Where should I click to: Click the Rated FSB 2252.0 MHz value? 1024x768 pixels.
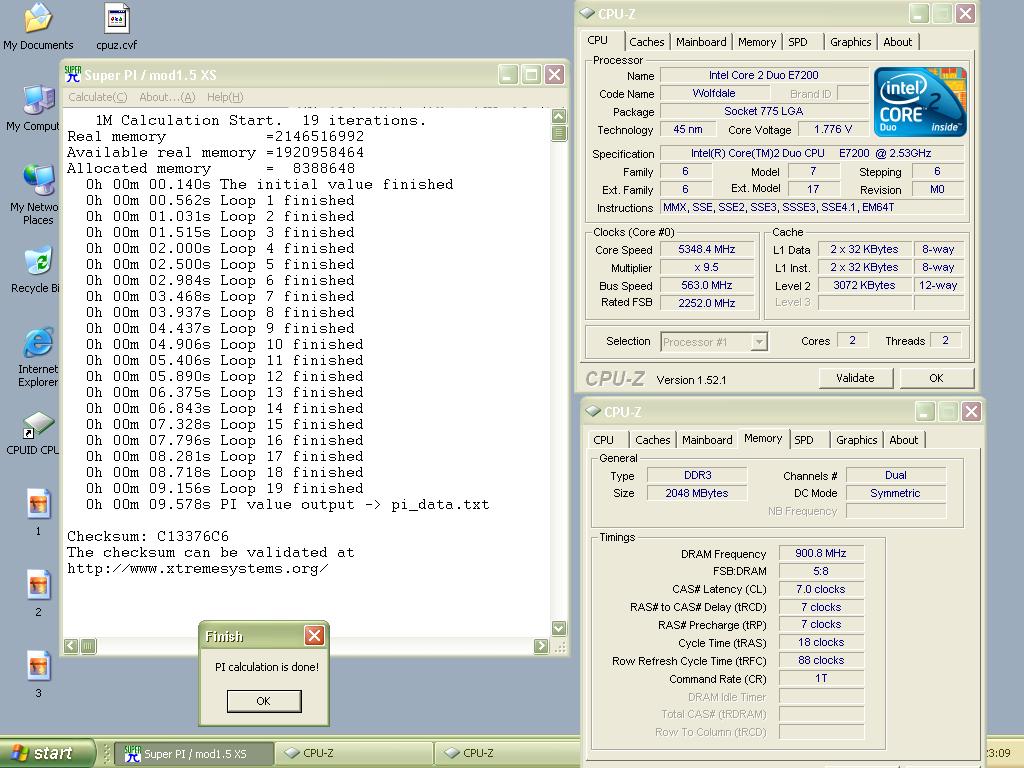[x=707, y=303]
